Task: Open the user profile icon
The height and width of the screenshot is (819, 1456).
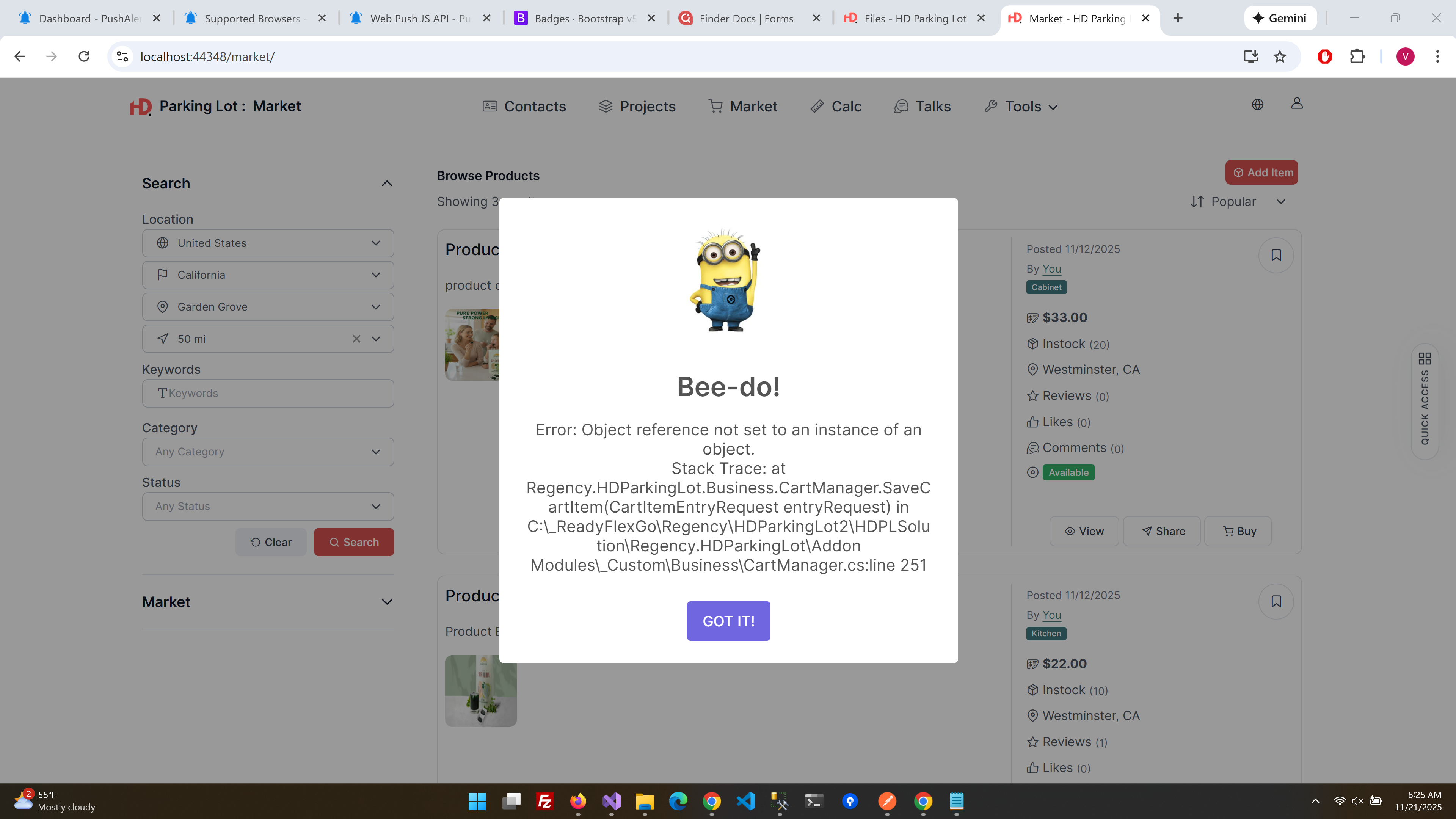Action: [x=1297, y=104]
